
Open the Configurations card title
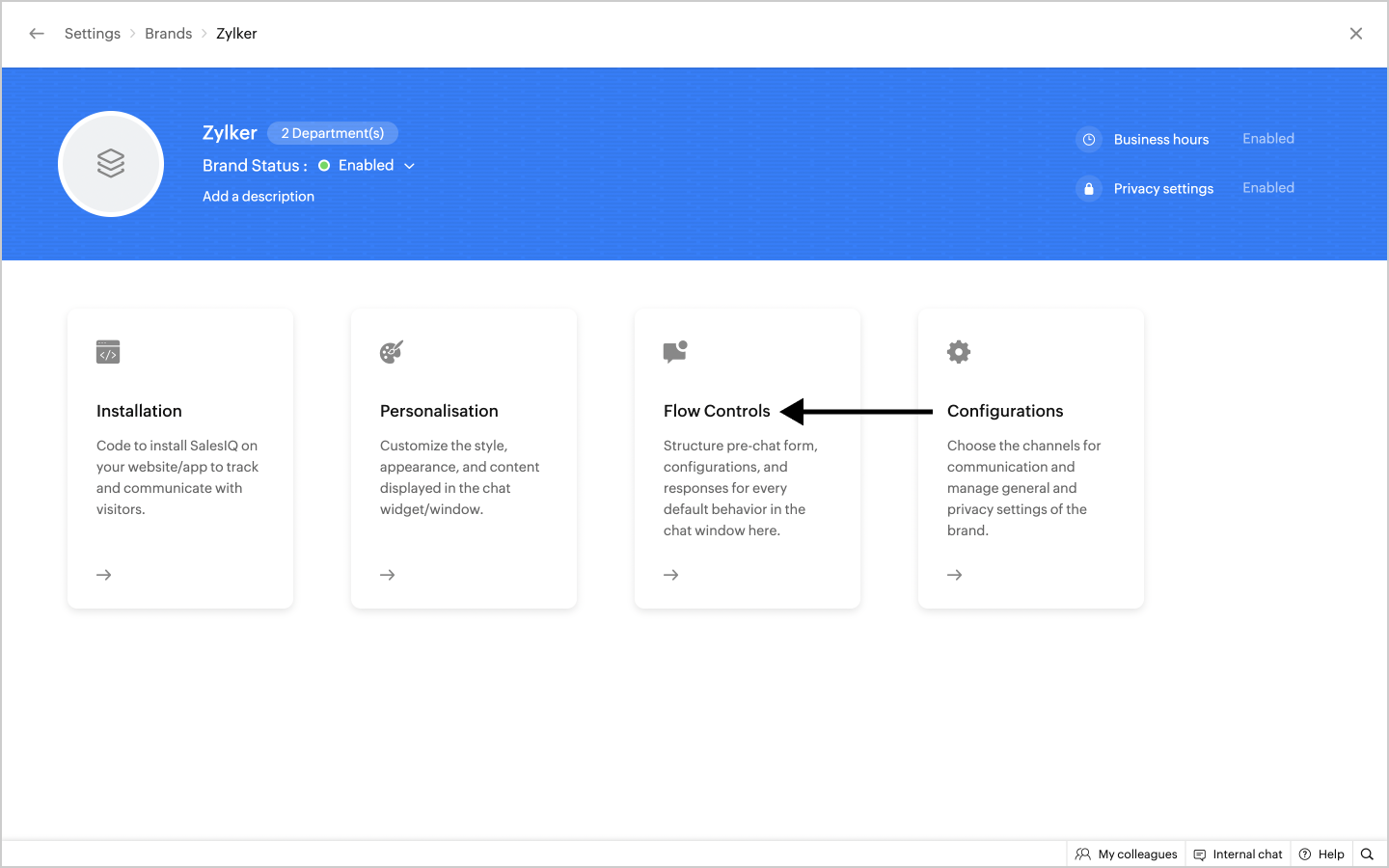(x=1005, y=411)
